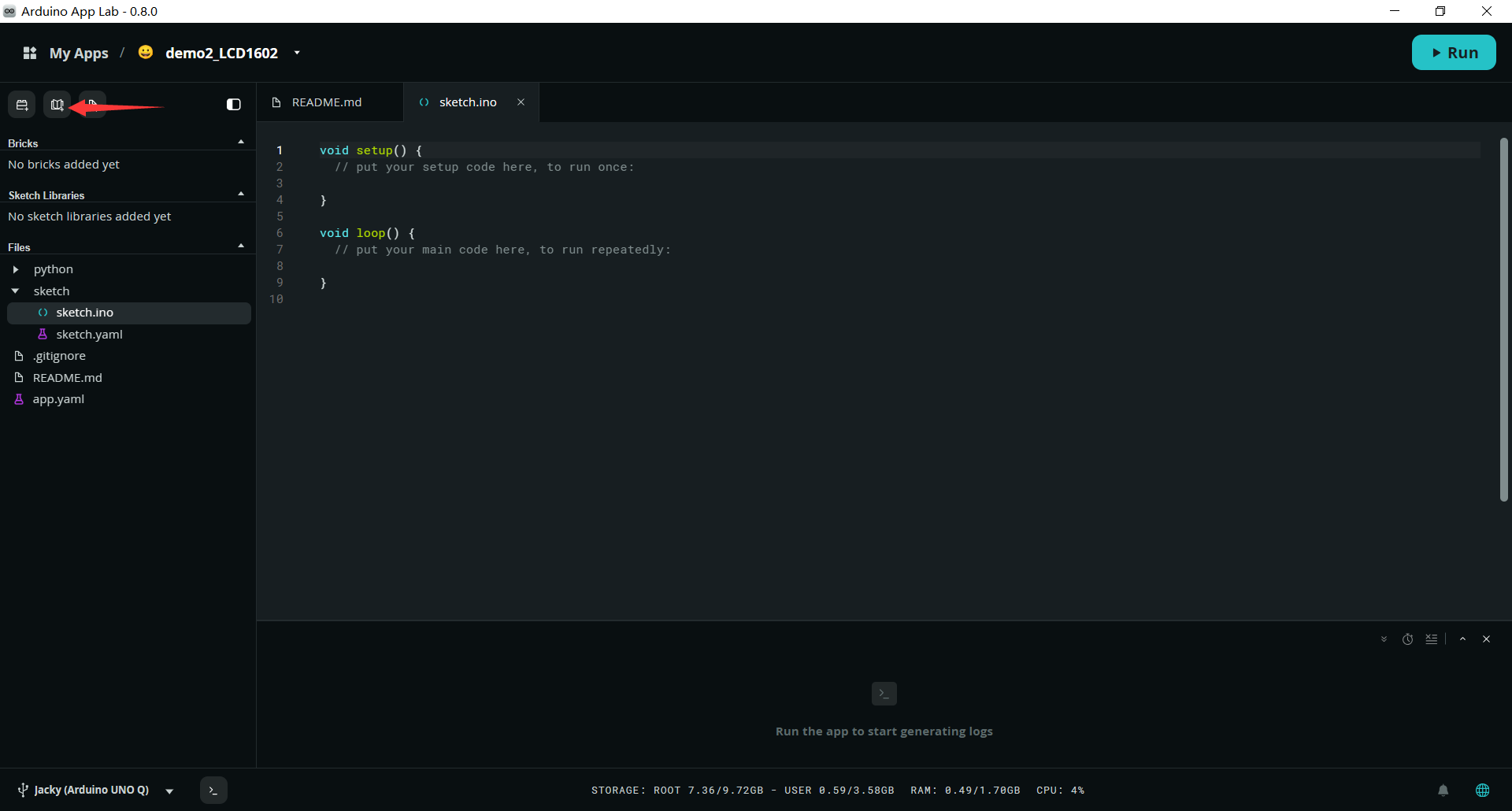Close the console panel

[x=1486, y=639]
